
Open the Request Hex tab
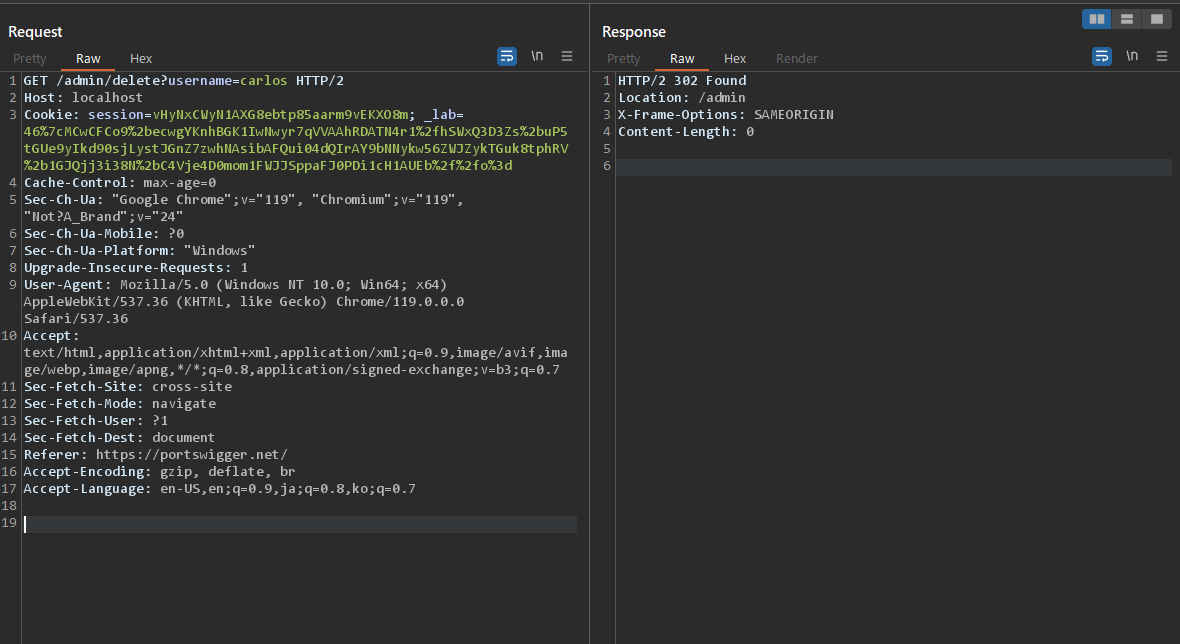pyautogui.click(x=141, y=59)
